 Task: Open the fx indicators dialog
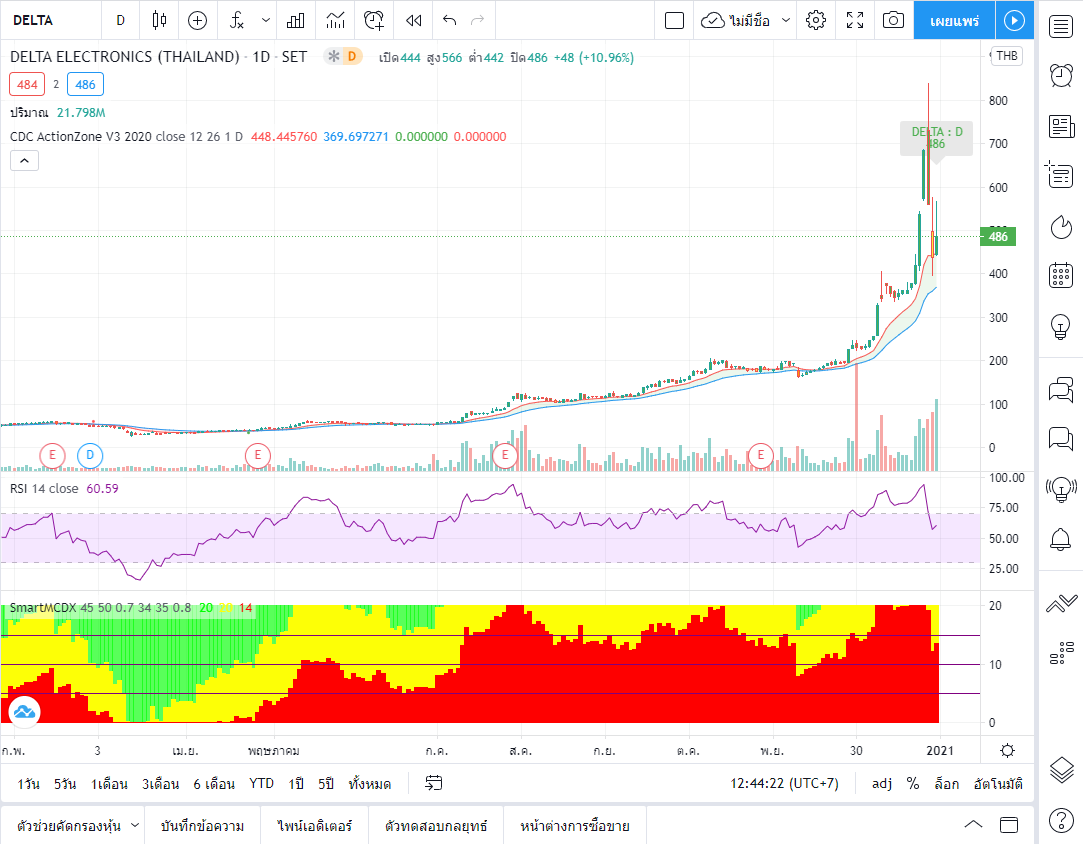237,20
